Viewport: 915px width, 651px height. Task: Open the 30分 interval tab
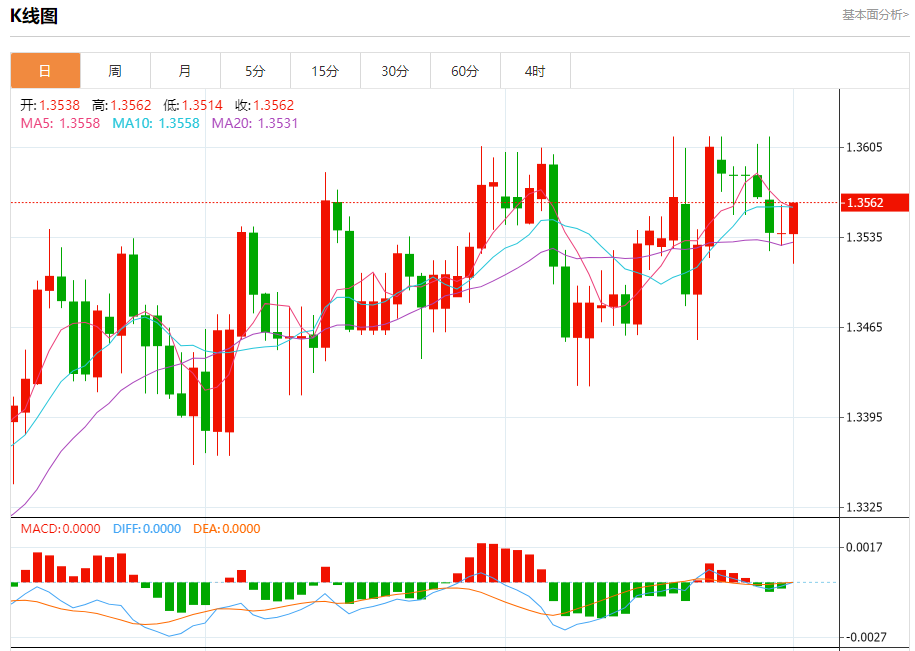[x=396, y=71]
